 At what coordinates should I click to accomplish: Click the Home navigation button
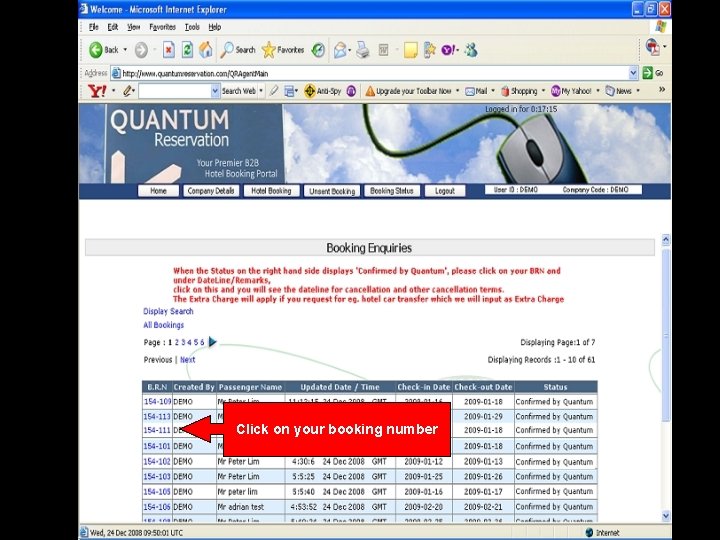pos(158,191)
